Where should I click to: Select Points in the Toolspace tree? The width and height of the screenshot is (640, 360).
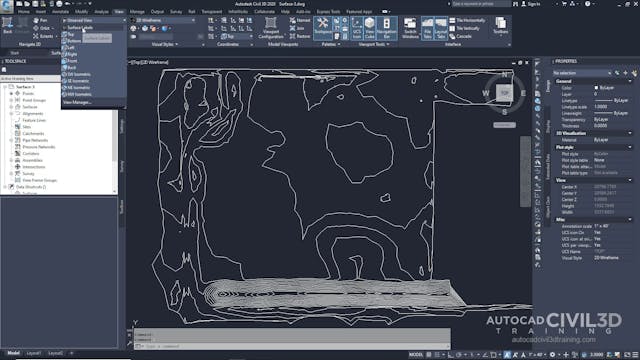coord(28,93)
